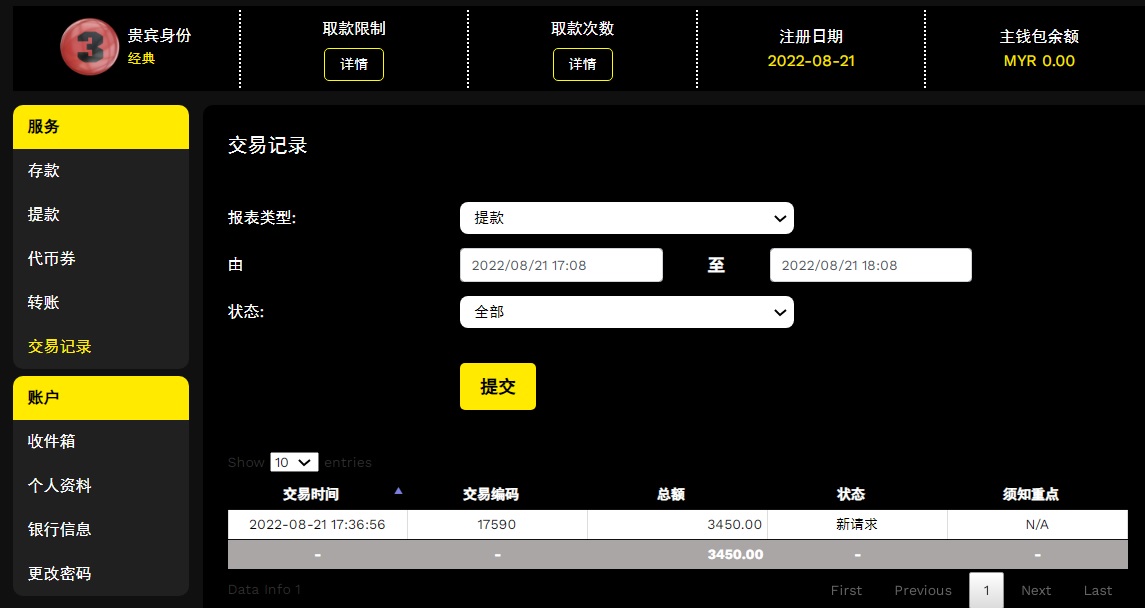
Task: Open the Show entries count dropdown
Action: (x=294, y=462)
